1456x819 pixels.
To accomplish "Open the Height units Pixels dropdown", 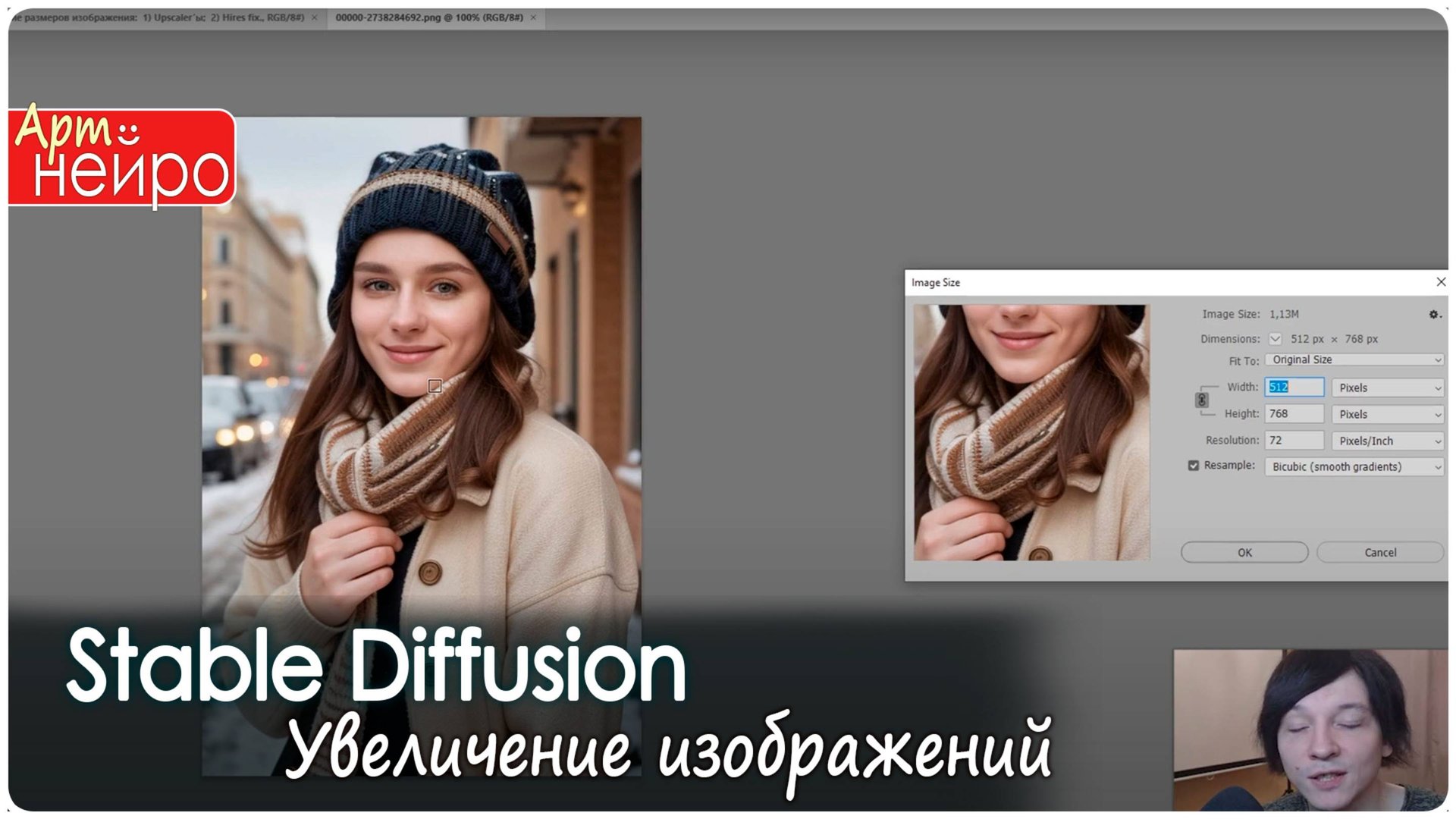I will (x=1386, y=414).
